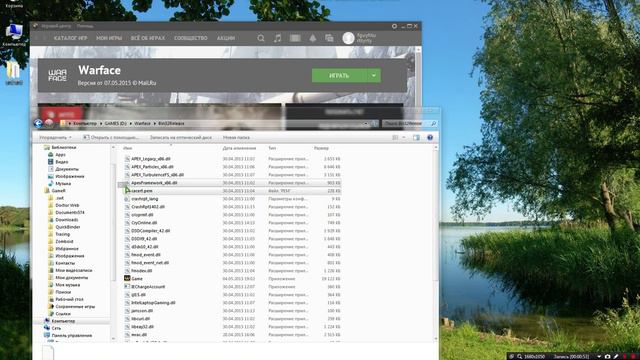
Task: Open ВСЁ ОБ ИГРАХ in game center
Action: (x=148, y=38)
